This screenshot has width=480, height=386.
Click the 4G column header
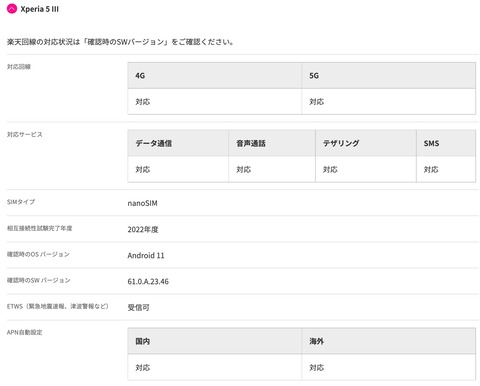pos(214,76)
